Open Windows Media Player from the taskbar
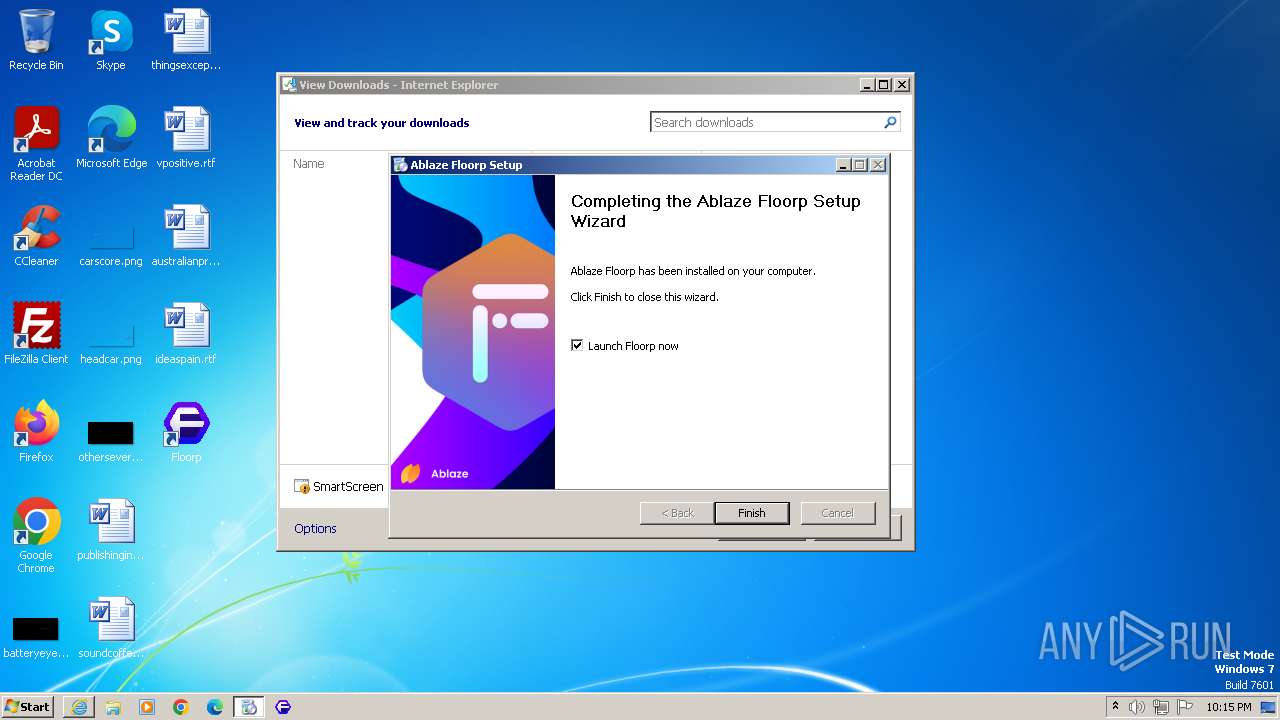The height and width of the screenshot is (720, 1280). (x=147, y=707)
